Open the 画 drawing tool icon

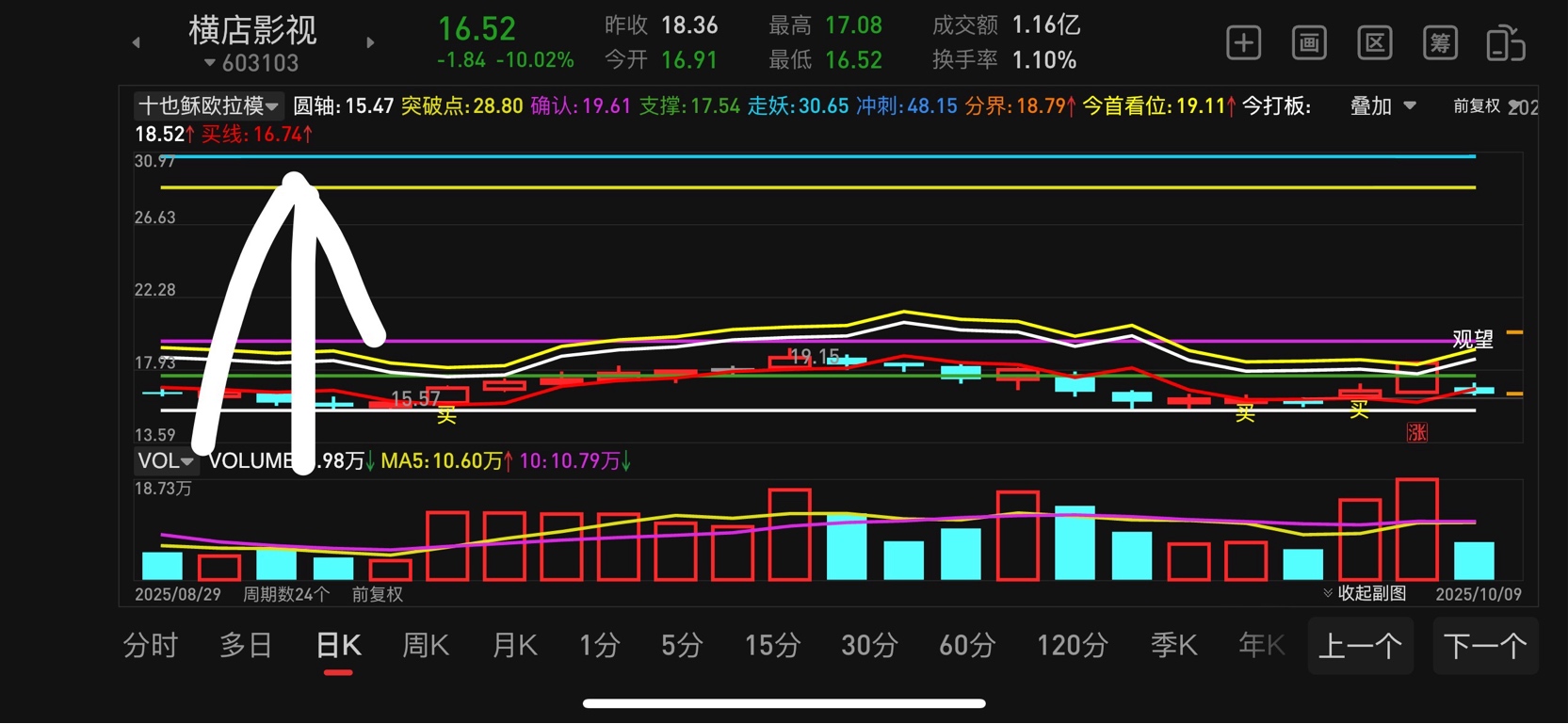(x=1309, y=43)
